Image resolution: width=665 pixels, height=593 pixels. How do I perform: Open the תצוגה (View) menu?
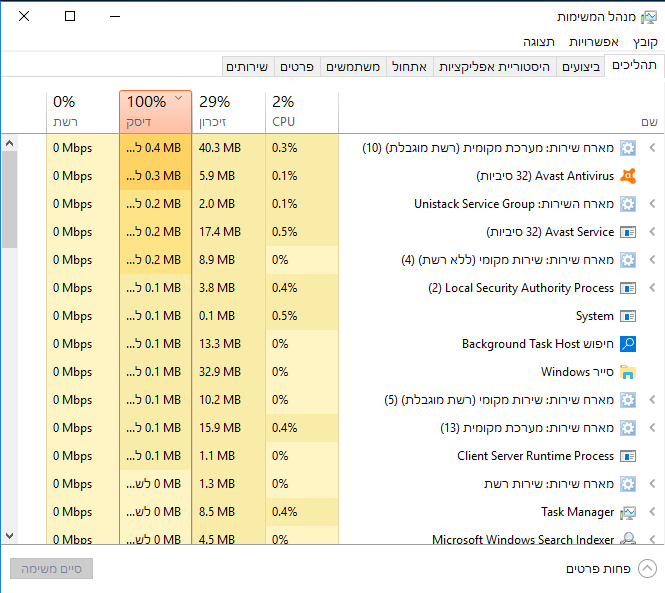[539, 42]
